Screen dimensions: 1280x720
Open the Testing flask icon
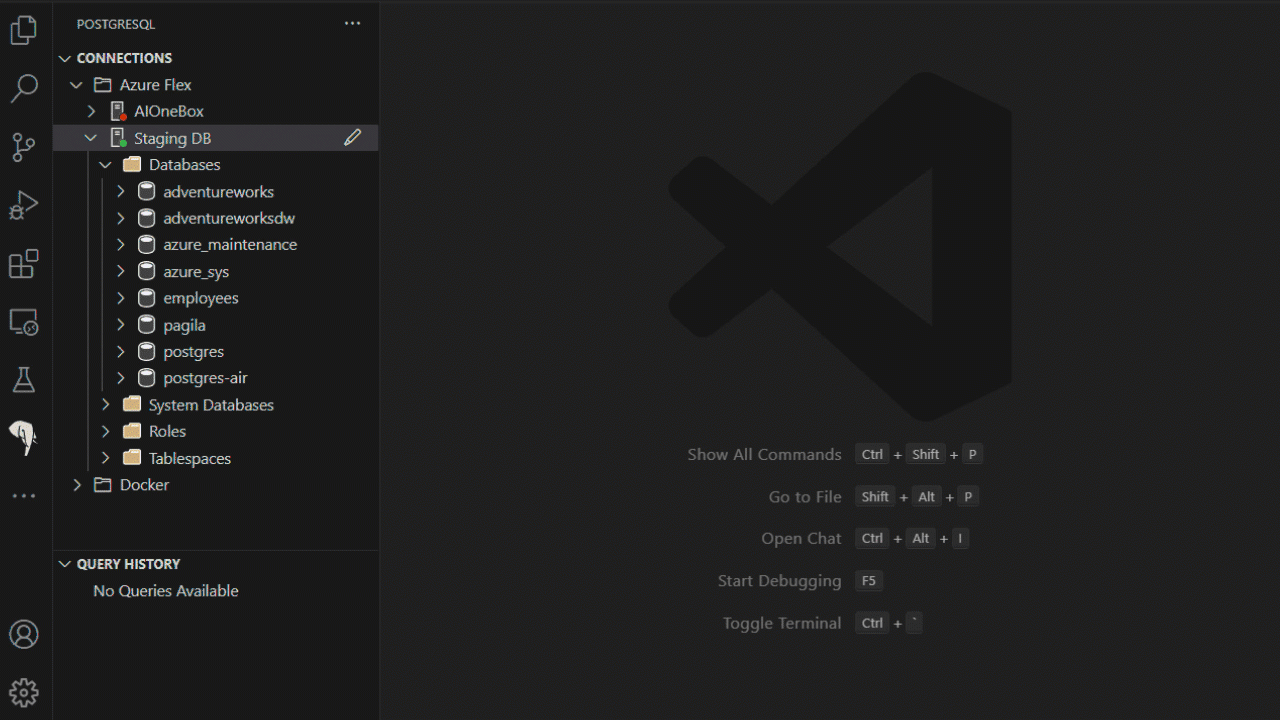(x=24, y=380)
